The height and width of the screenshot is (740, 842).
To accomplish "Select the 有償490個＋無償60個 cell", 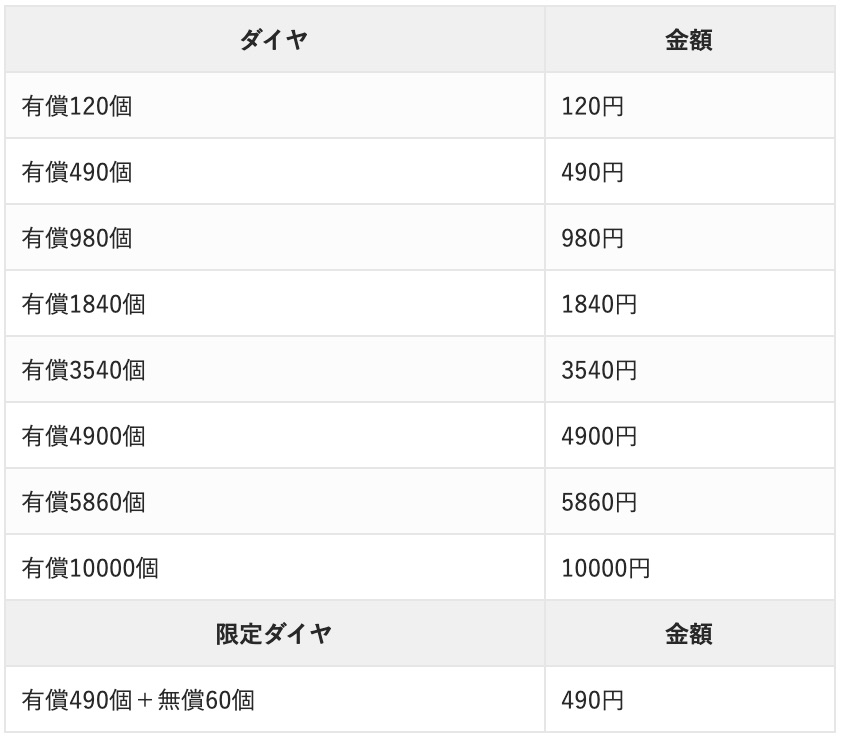I will coord(138,700).
